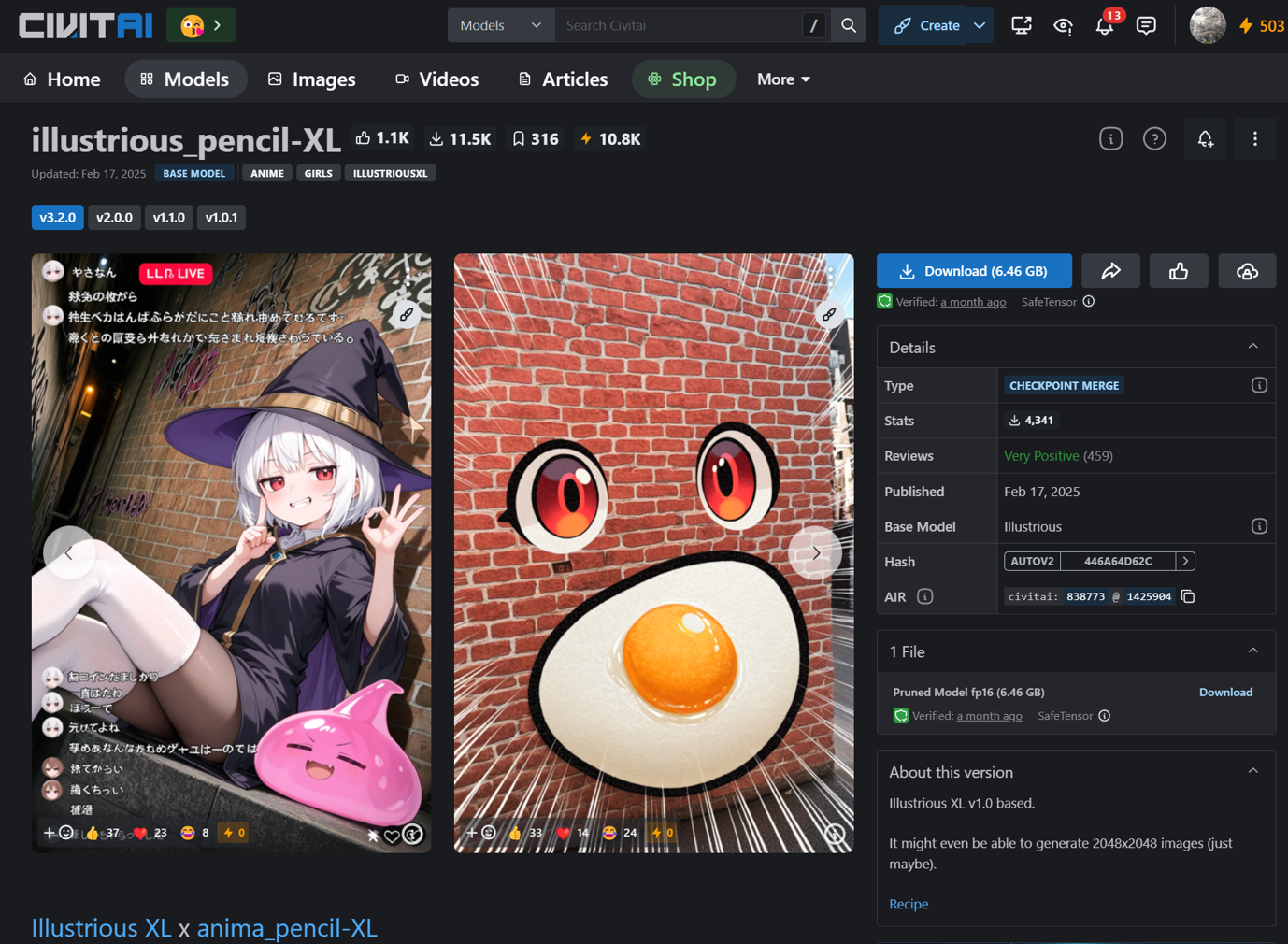Click the link icon on the witch image

(407, 315)
